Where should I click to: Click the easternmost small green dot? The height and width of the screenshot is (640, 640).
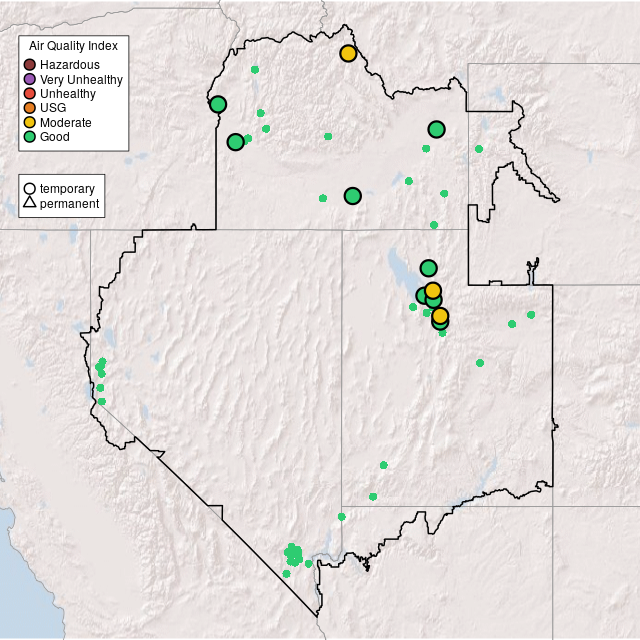[531, 314]
